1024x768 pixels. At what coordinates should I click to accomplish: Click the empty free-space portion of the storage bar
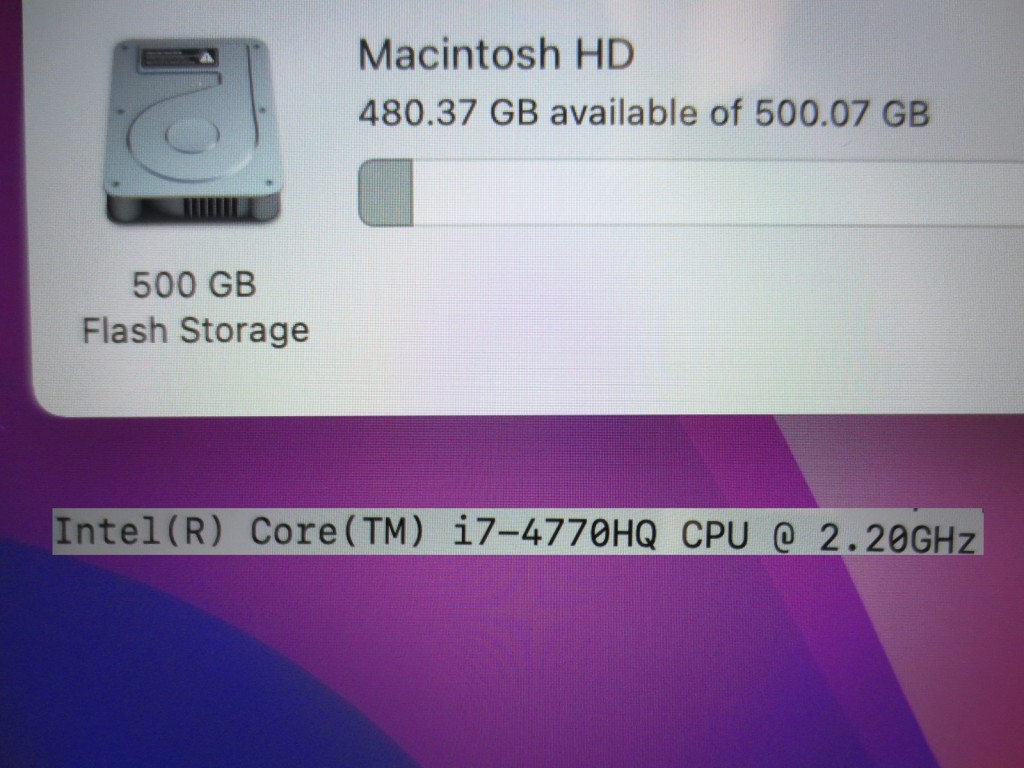(718, 193)
